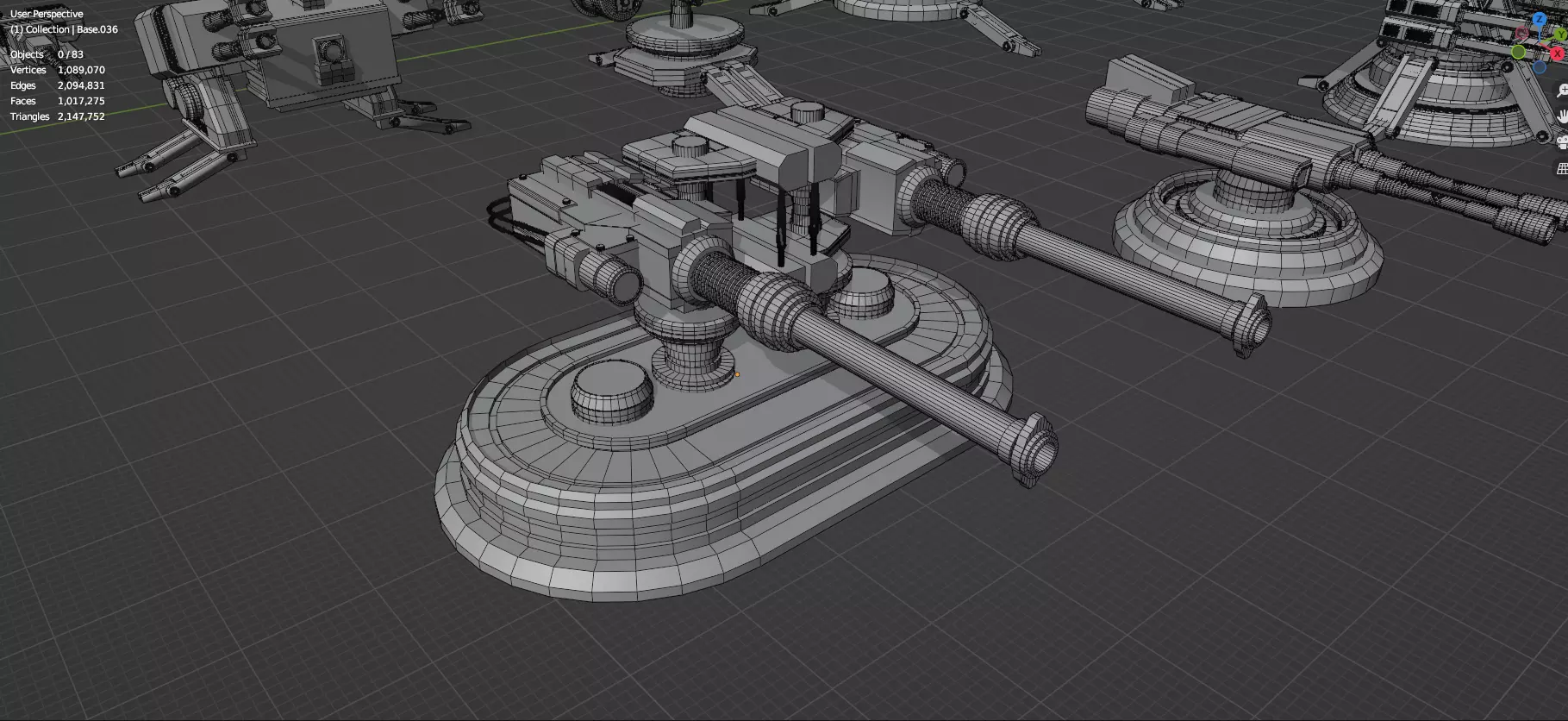This screenshot has height=721, width=1568.
Task: Click the blue Z axis on navigation gizmo
Action: (x=1540, y=19)
